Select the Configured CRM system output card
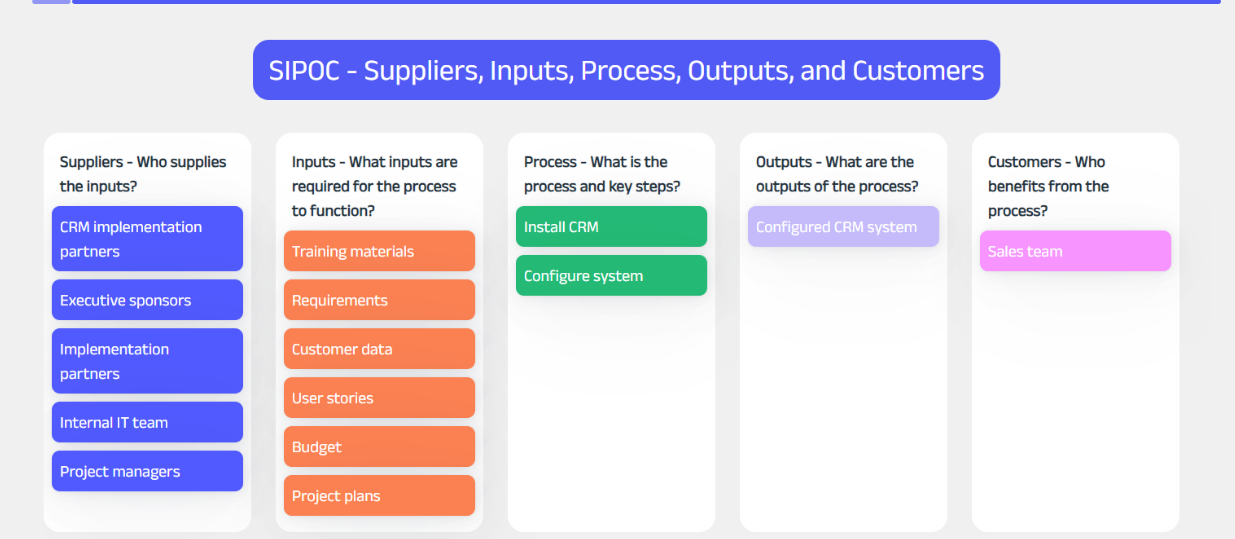The height and width of the screenshot is (539, 1235). click(843, 227)
